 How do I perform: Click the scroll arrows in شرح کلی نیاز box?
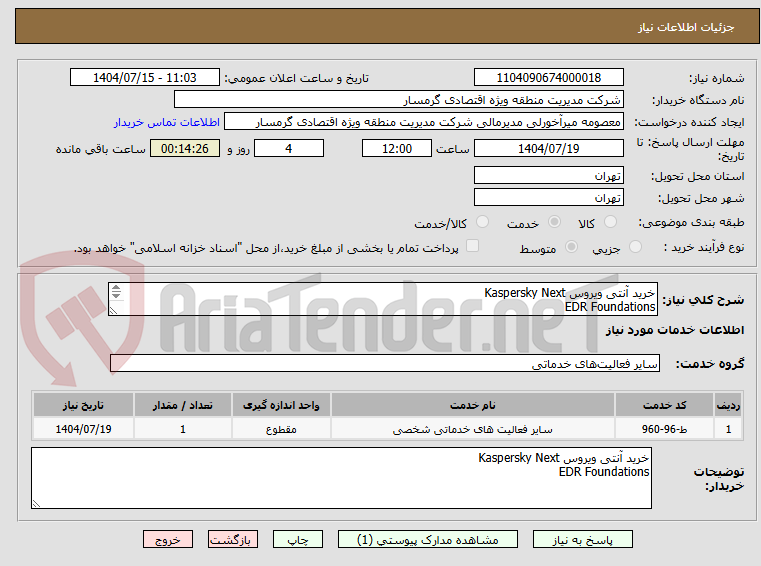point(116,291)
